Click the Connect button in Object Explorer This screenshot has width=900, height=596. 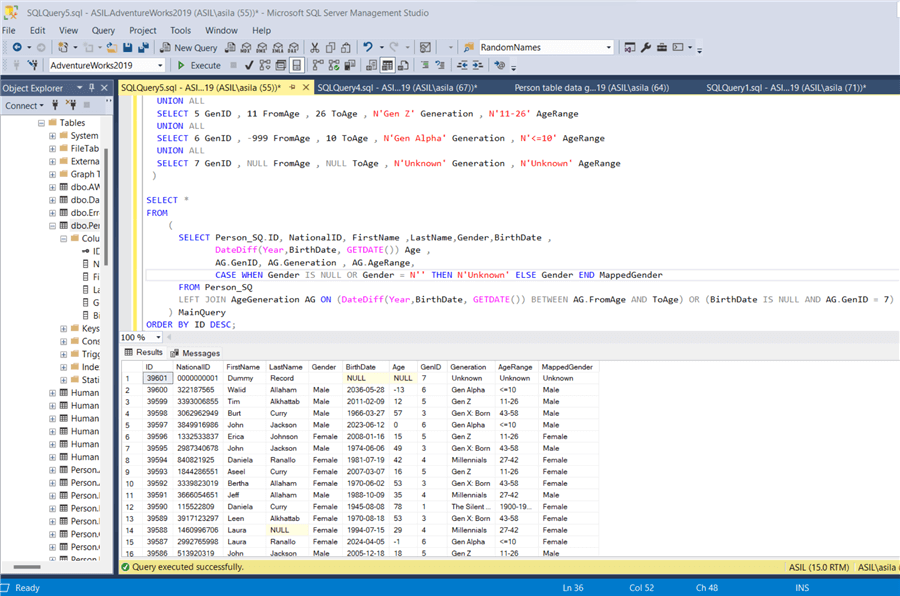point(22,105)
